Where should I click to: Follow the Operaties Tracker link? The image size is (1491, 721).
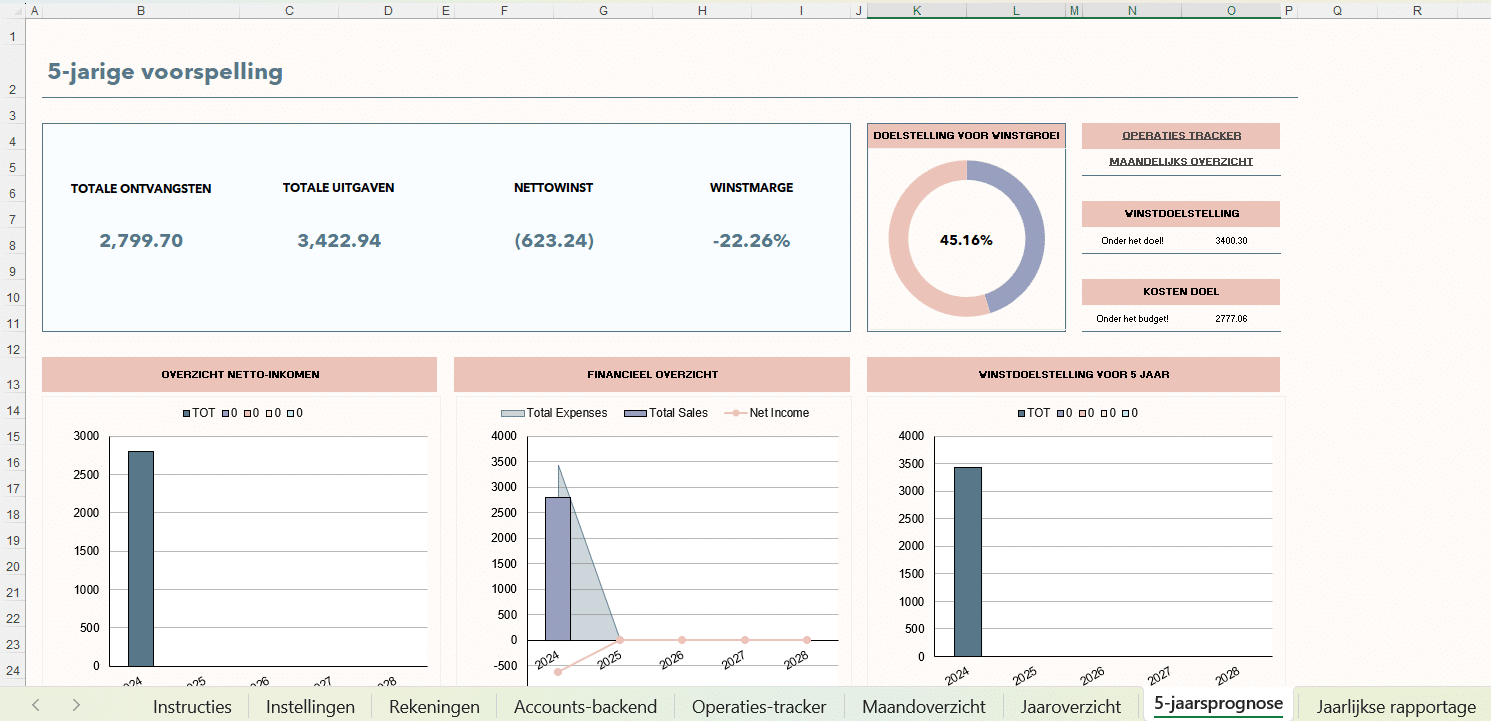point(1181,136)
